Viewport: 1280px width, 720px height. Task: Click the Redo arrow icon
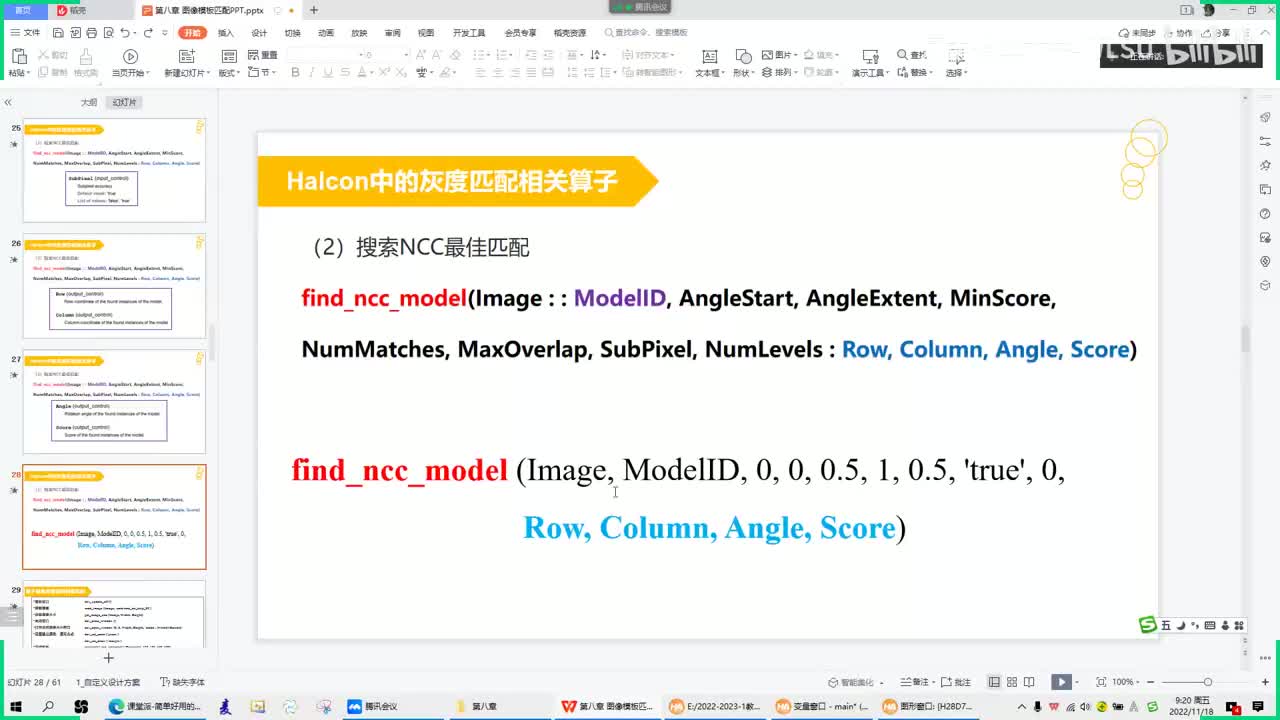coord(148,33)
